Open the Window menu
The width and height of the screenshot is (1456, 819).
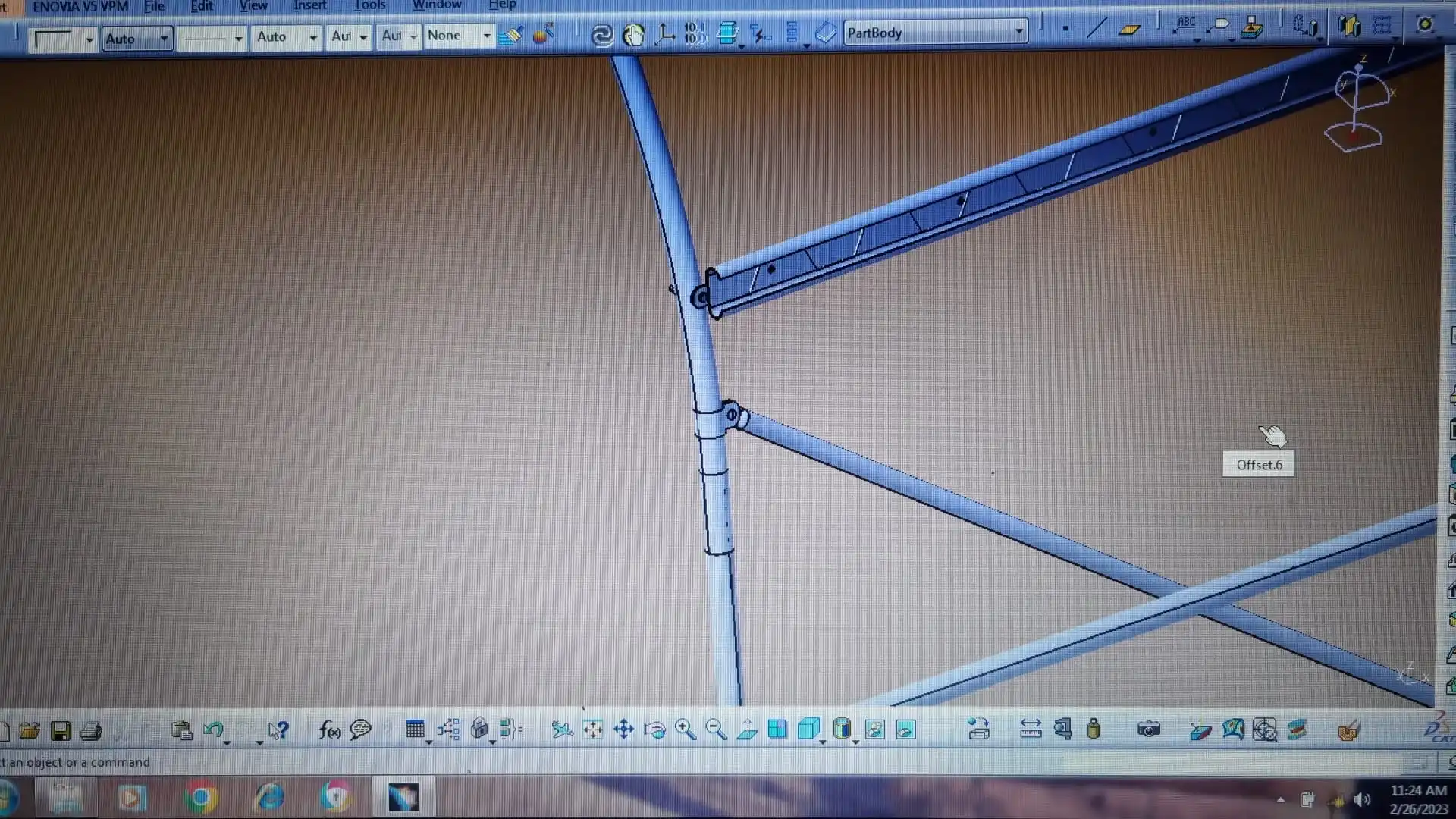[x=436, y=5]
